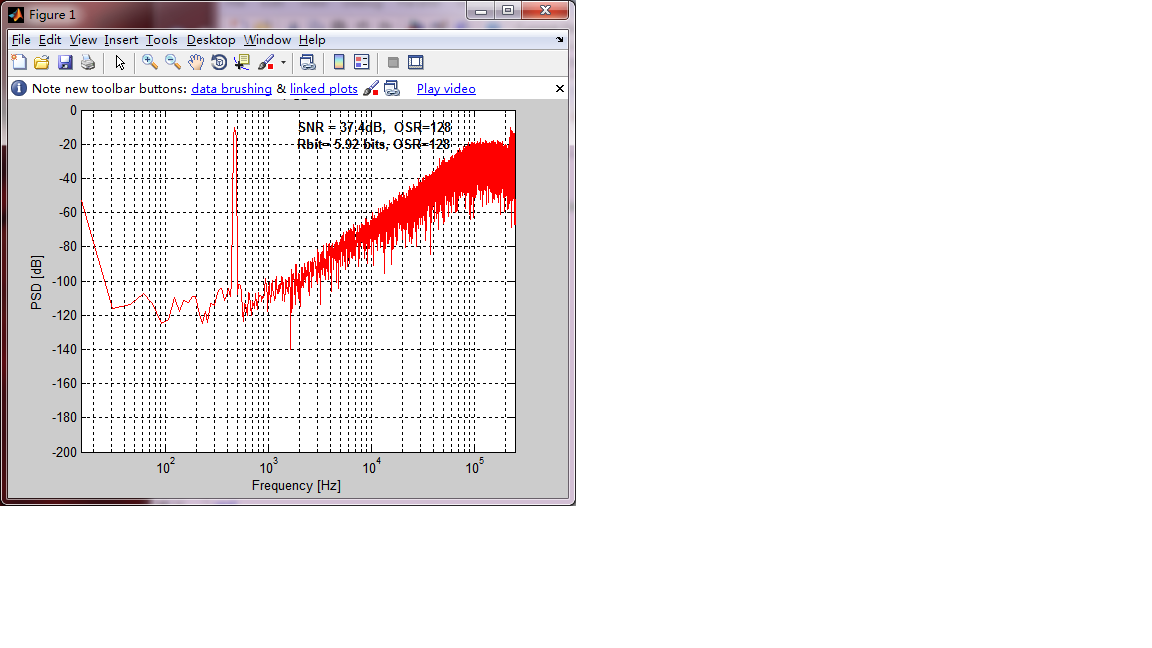Image resolution: width=1152 pixels, height=648 pixels.
Task: Save figure with the floppy disk icon
Action: (65, 62)
